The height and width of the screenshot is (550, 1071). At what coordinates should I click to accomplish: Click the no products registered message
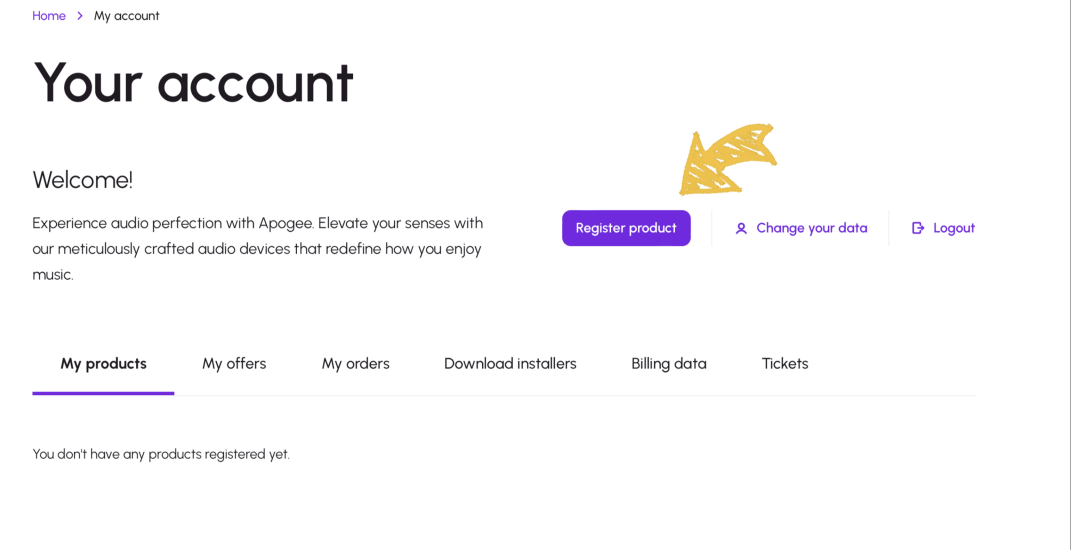tap(161, 454)
